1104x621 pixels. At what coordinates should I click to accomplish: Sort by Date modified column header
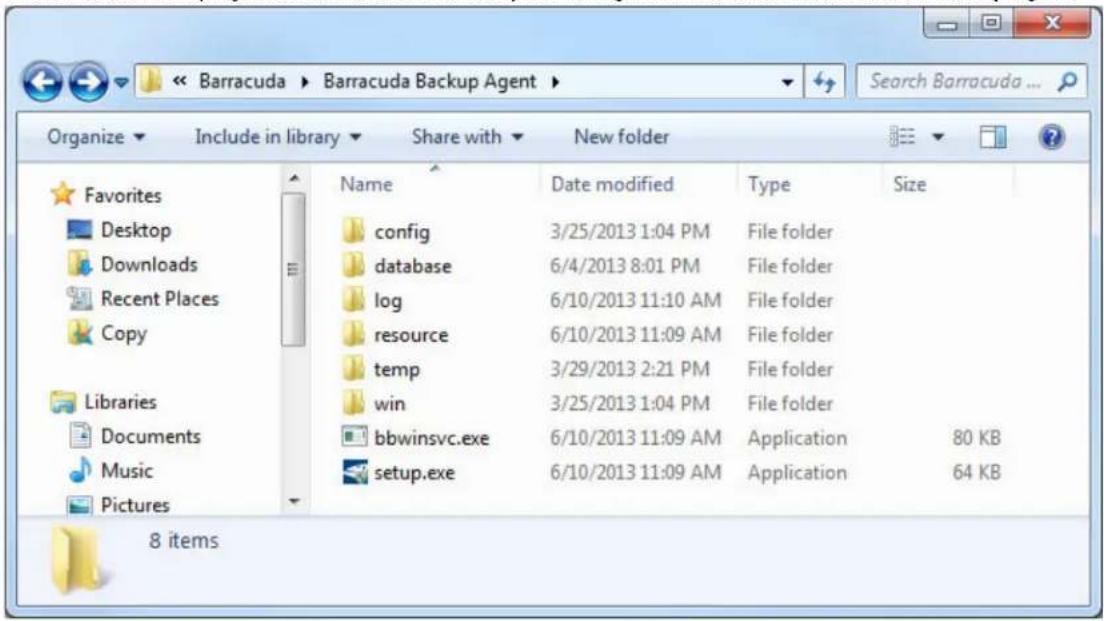point(612,184)
